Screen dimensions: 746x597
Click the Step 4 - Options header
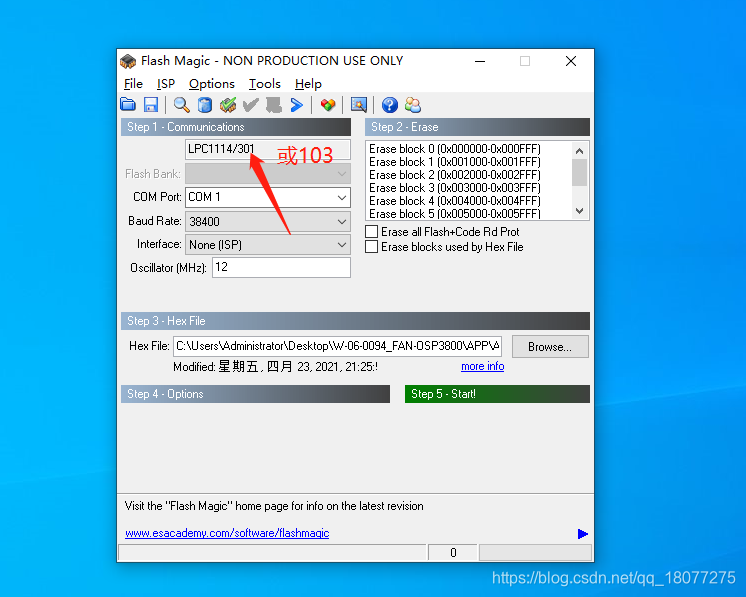click(x=255, y=394)
